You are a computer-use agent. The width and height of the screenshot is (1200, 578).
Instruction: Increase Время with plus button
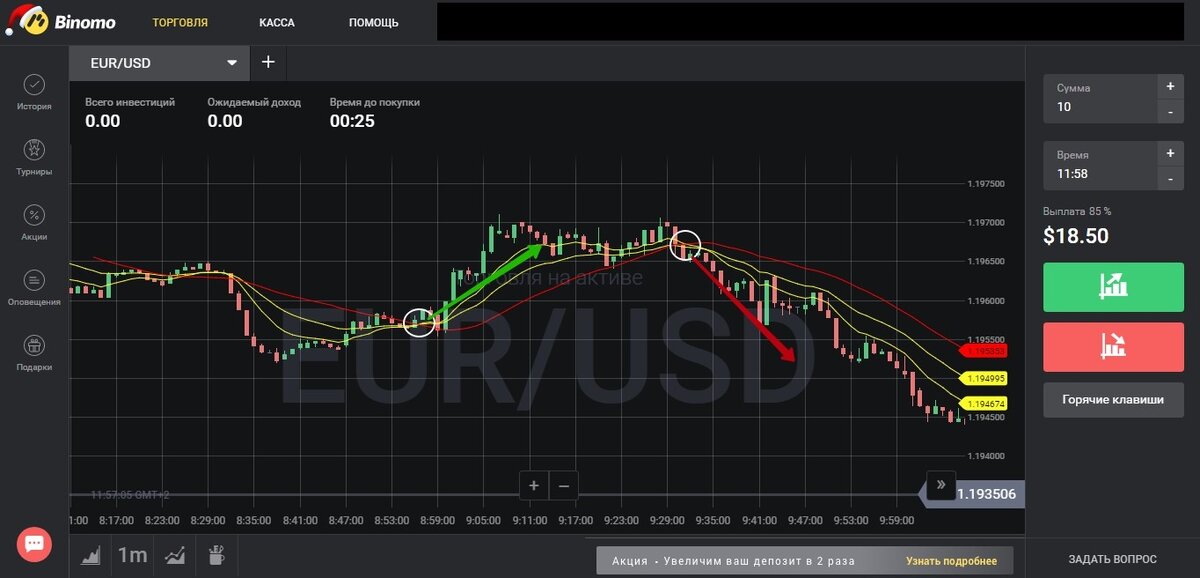click(1170, 153)
